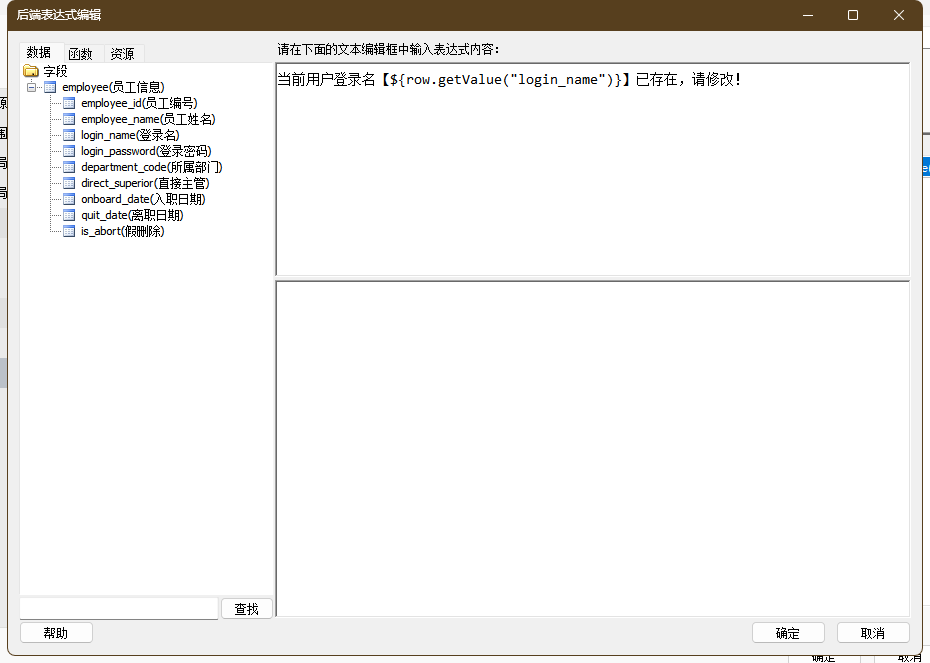Click the 字段 folder icon

click(31, 71)
